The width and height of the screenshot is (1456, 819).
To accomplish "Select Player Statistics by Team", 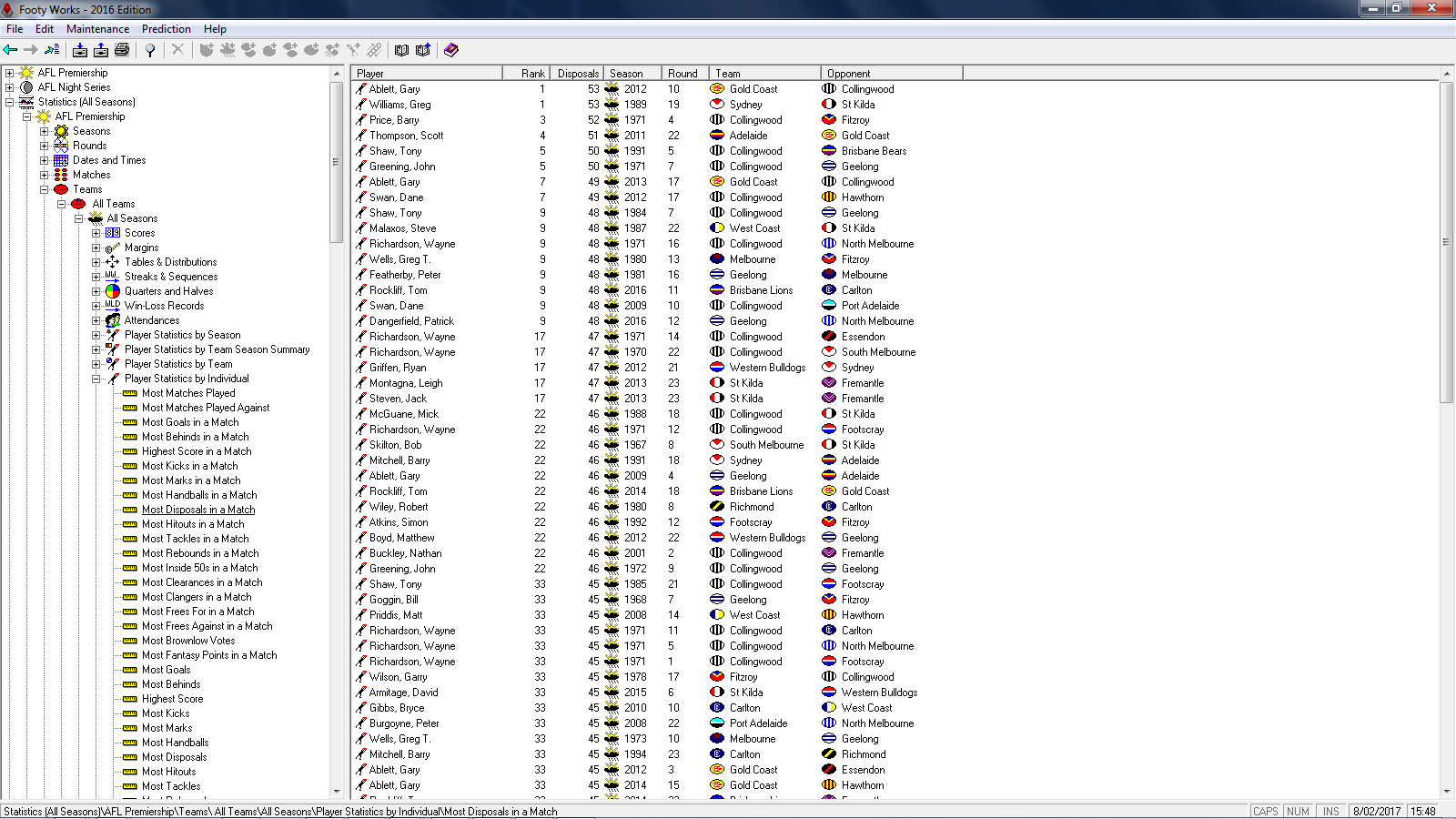I will (x=178, y=364).
